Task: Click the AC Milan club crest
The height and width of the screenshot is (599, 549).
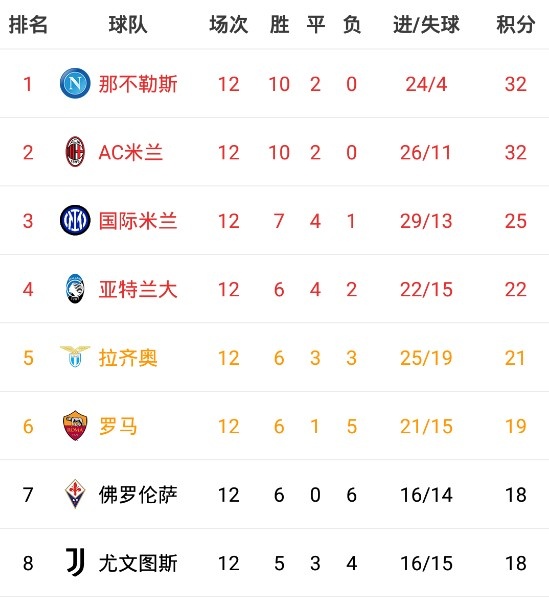Action: coord(75,152)
